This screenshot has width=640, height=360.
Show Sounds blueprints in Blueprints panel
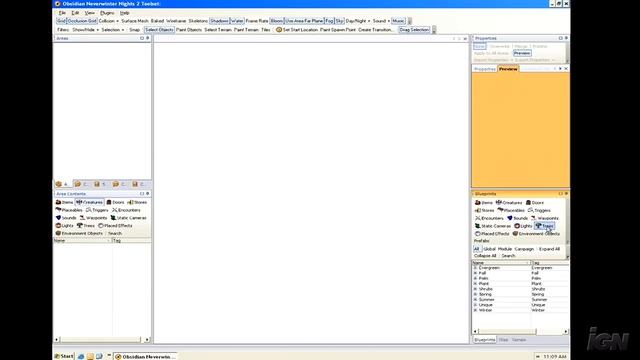click(x=518, y=218)
